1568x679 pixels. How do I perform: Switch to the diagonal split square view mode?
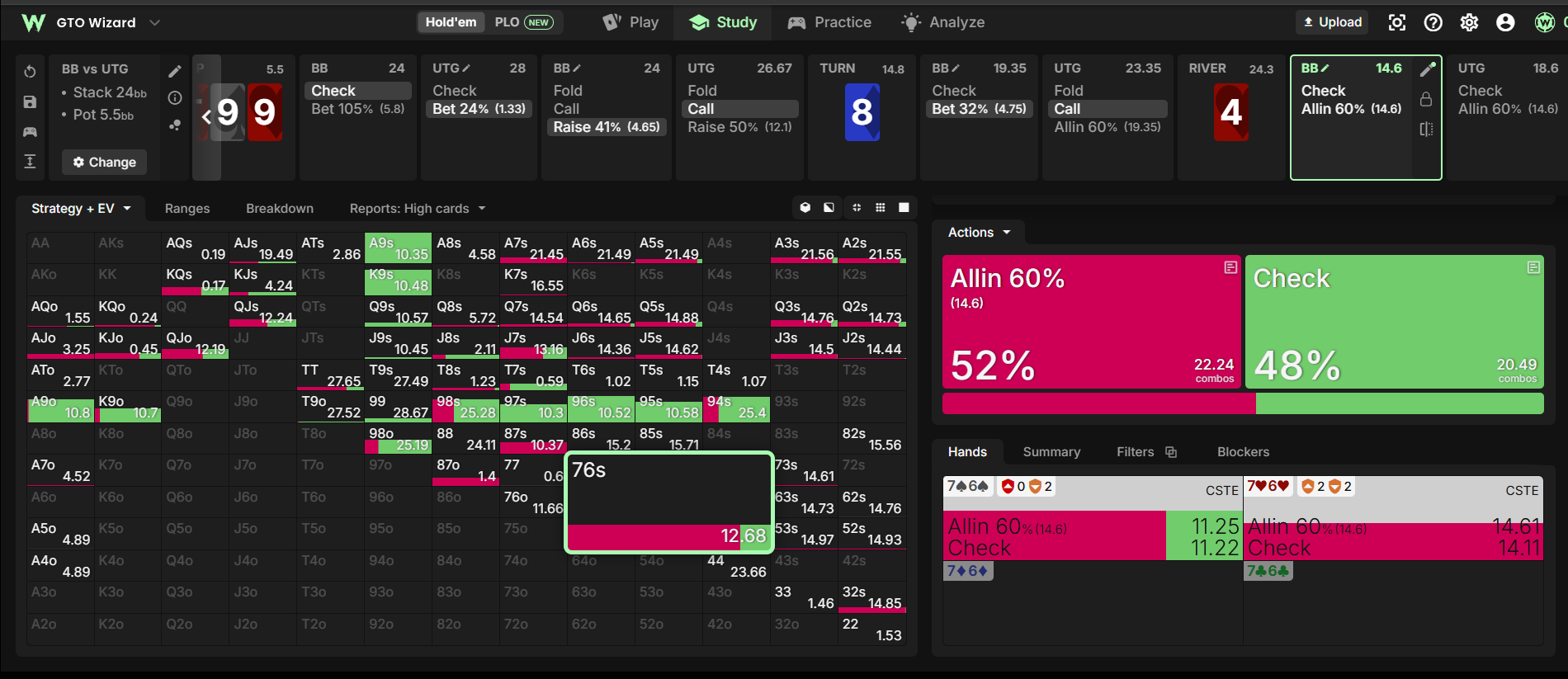829,208
